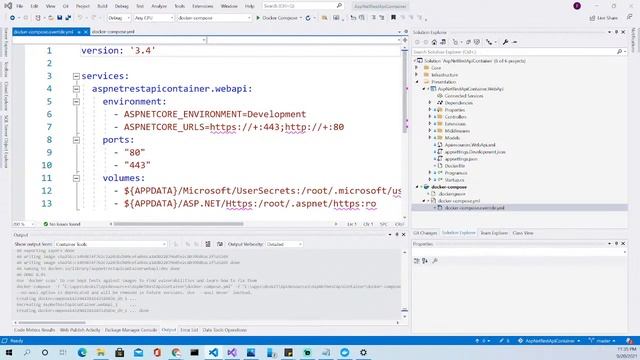Screen dimensions: 640x360
Task: Collapse the environment: block on line 5
Action: click(x=76, y=102)
